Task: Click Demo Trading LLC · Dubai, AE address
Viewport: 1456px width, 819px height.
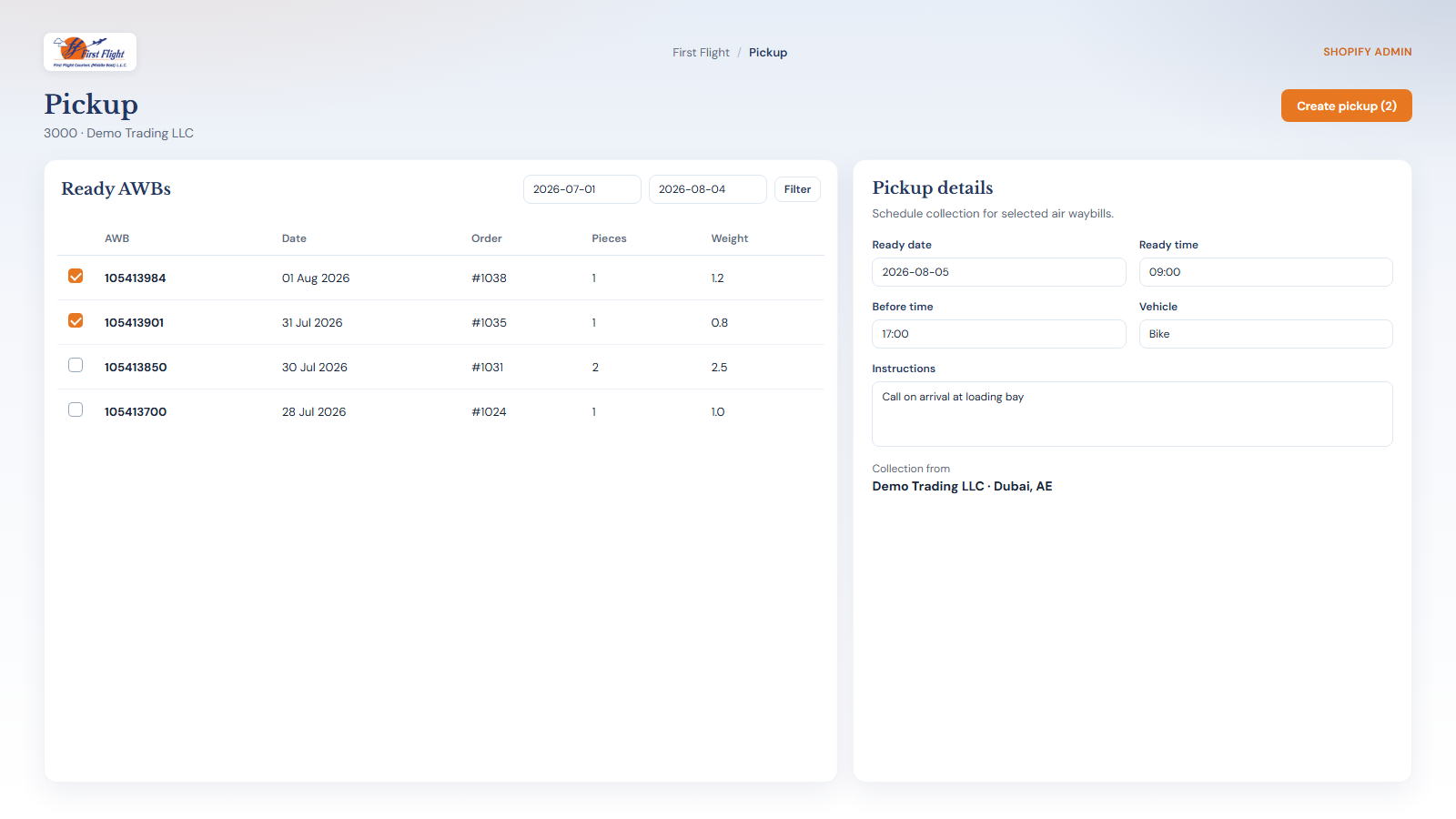Action: point(962,486)
